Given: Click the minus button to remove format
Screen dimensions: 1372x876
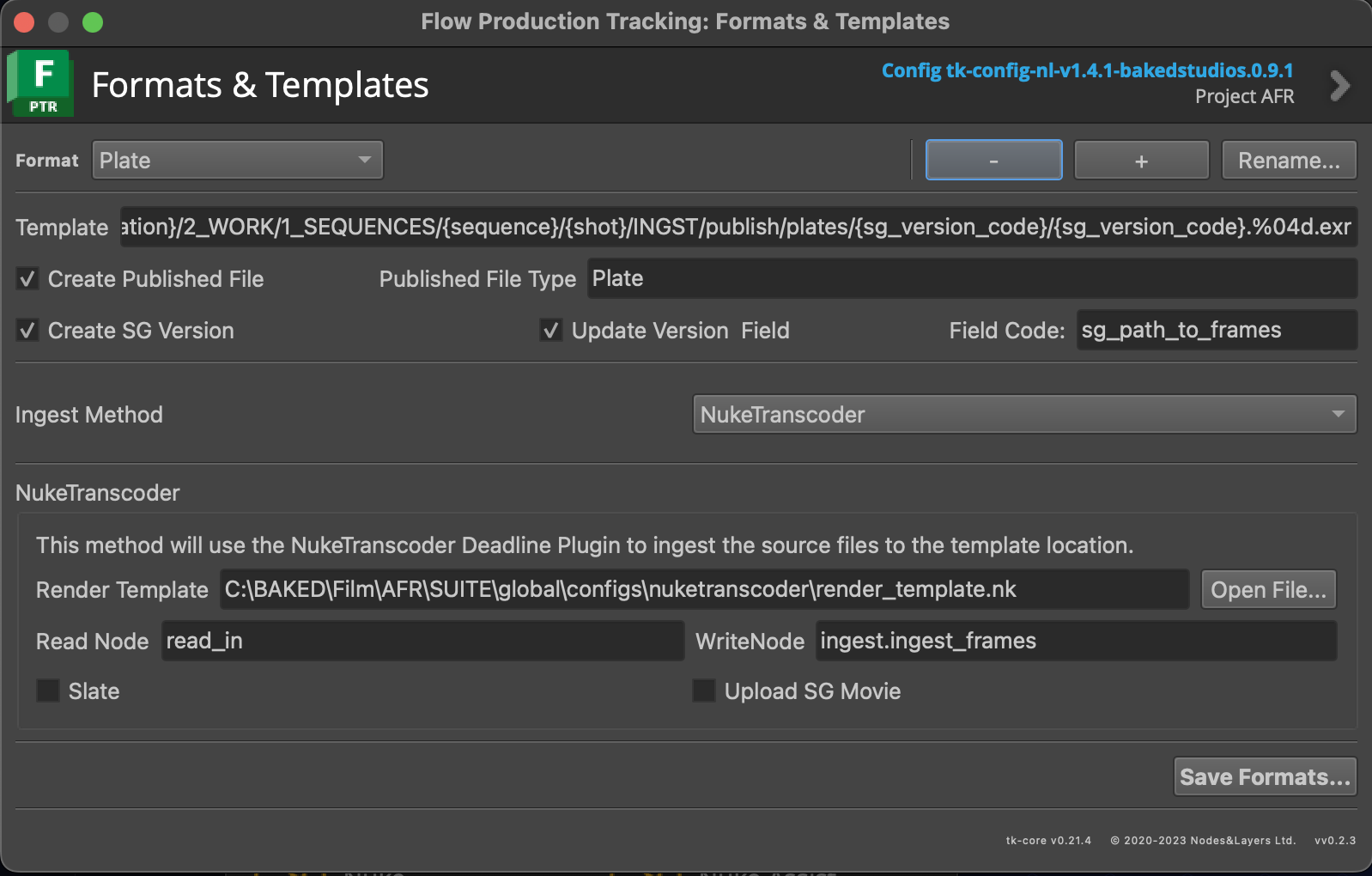Looking at the screenshot, I should (x=993, y=161).
